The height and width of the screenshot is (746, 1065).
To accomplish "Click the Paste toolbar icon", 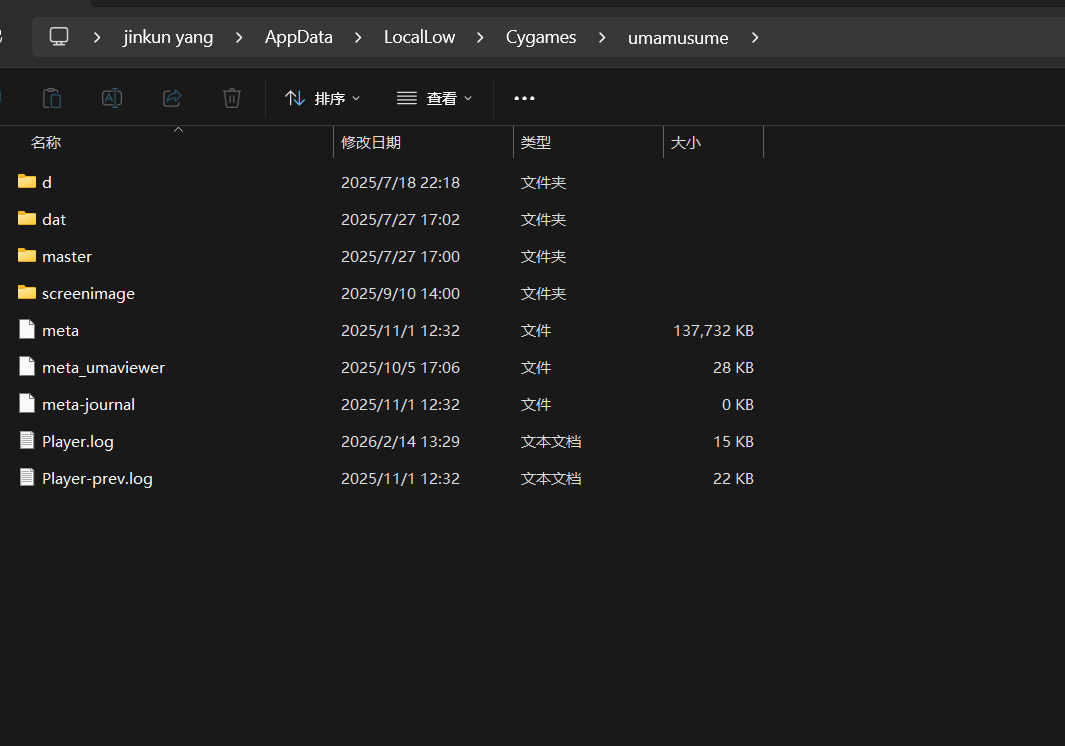I will [x=52, y=98].
